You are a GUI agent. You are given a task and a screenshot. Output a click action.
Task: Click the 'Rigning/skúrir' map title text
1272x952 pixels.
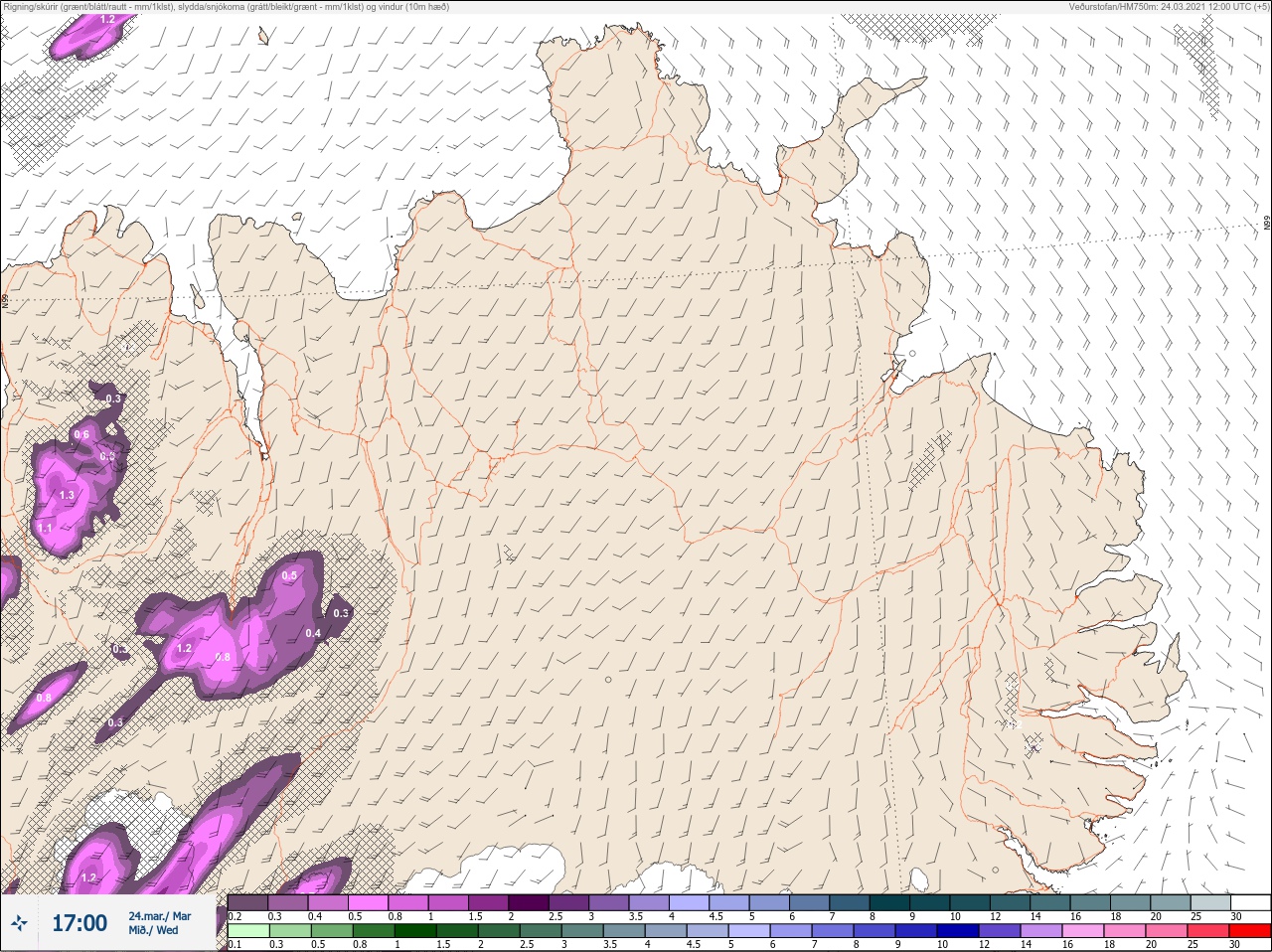(x=226, y=7)
